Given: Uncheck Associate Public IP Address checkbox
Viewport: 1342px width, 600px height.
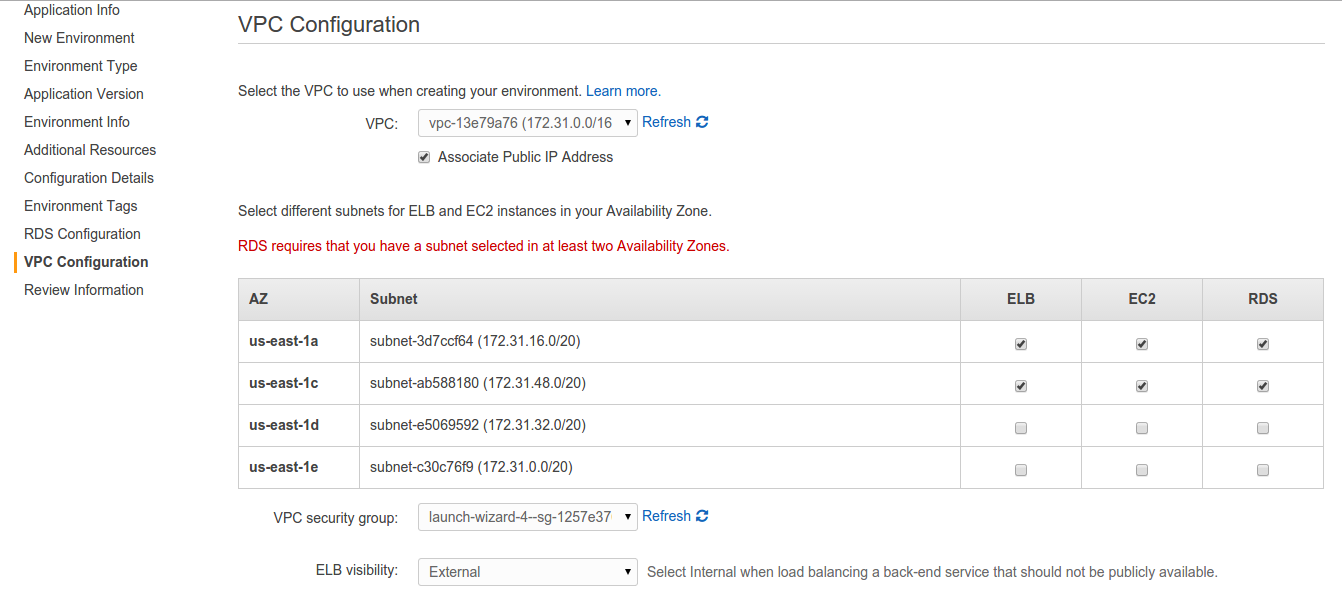Looking at the screenshot, I should tap(424, 157).
